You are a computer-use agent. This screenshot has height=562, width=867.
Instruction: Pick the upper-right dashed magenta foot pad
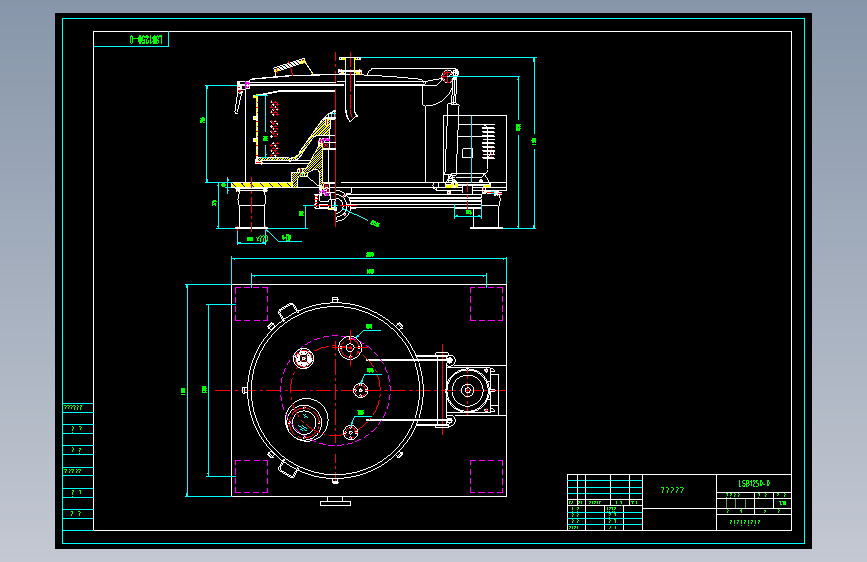pos(487,304)
